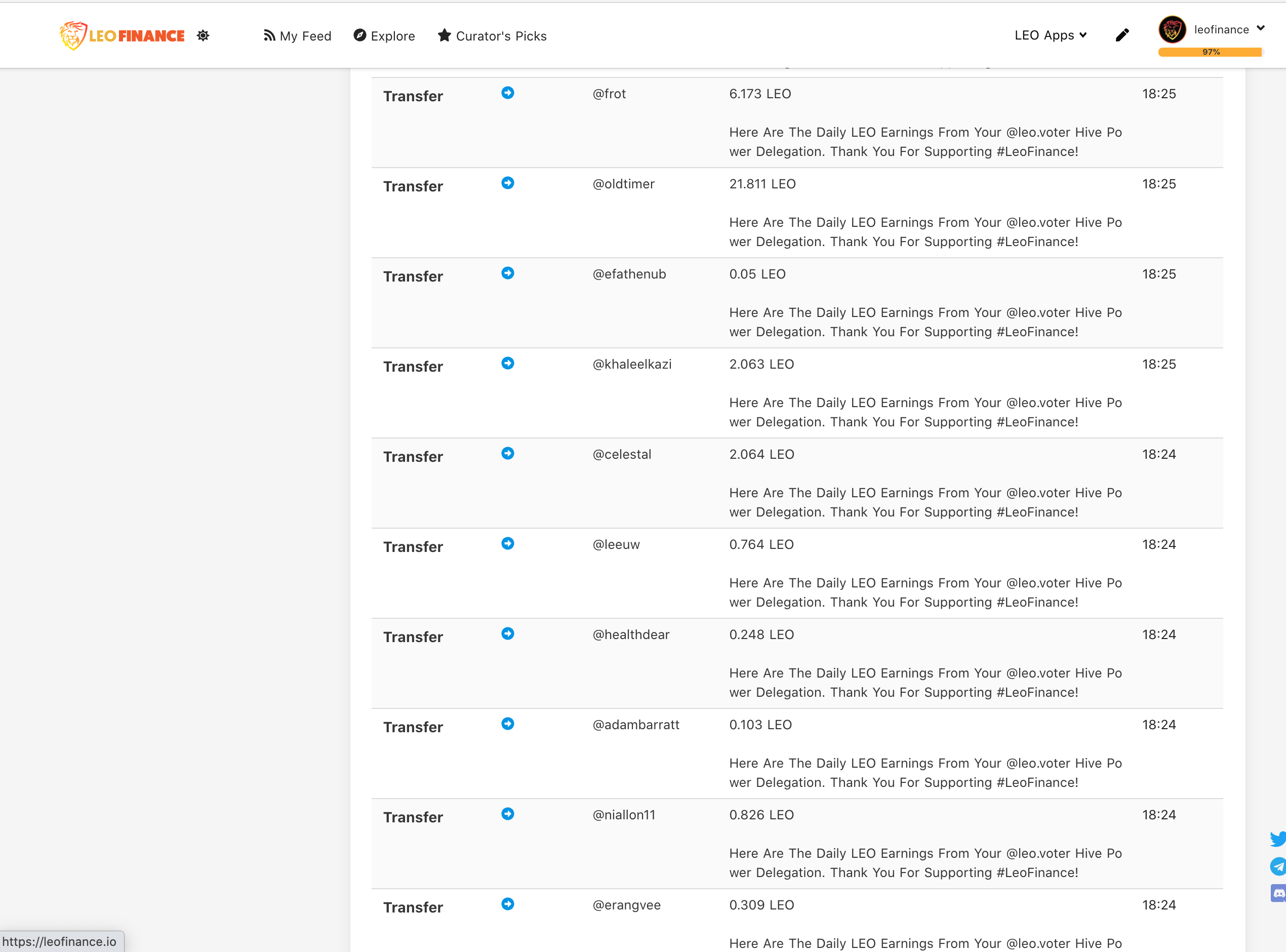This screenshot has width=1286, height=952.
Task: Click the 0.103 LEO amount
Action: click(760, 725)
